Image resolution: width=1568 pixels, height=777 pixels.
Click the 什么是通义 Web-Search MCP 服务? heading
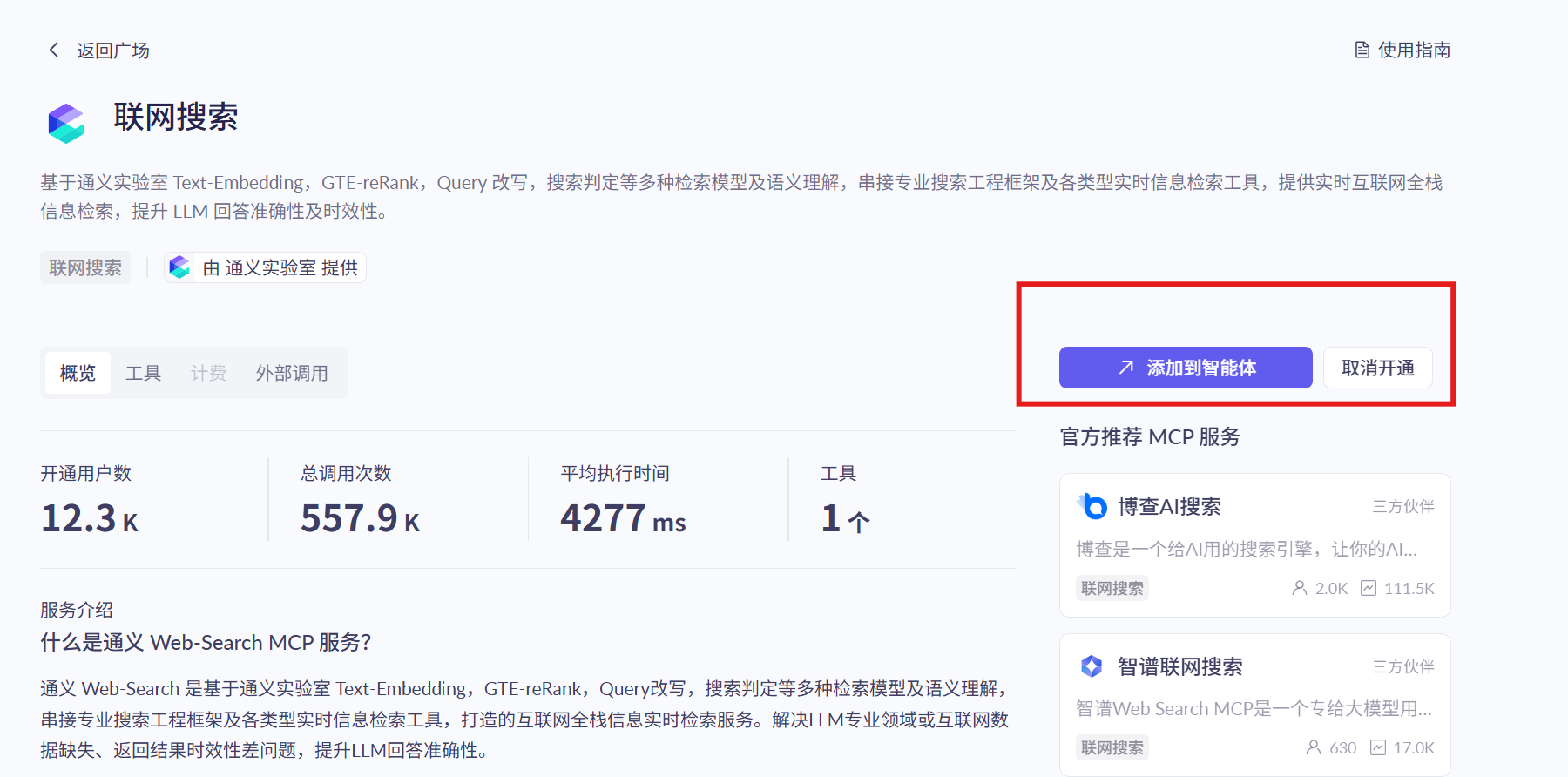[206, 642]
